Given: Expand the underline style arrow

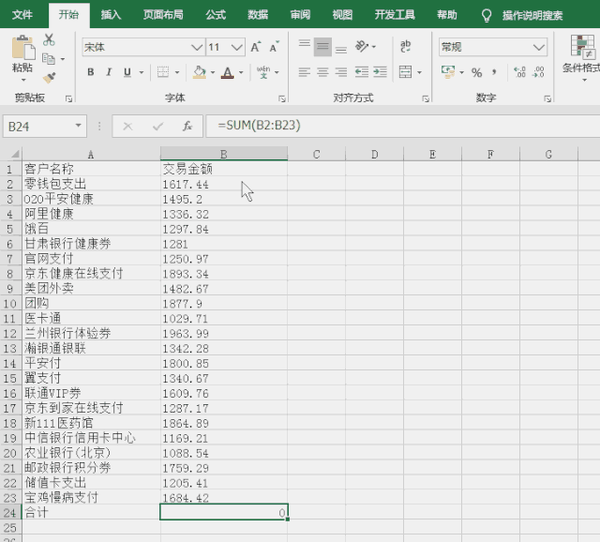Looking at the screenshot, I should coord(141,72).
